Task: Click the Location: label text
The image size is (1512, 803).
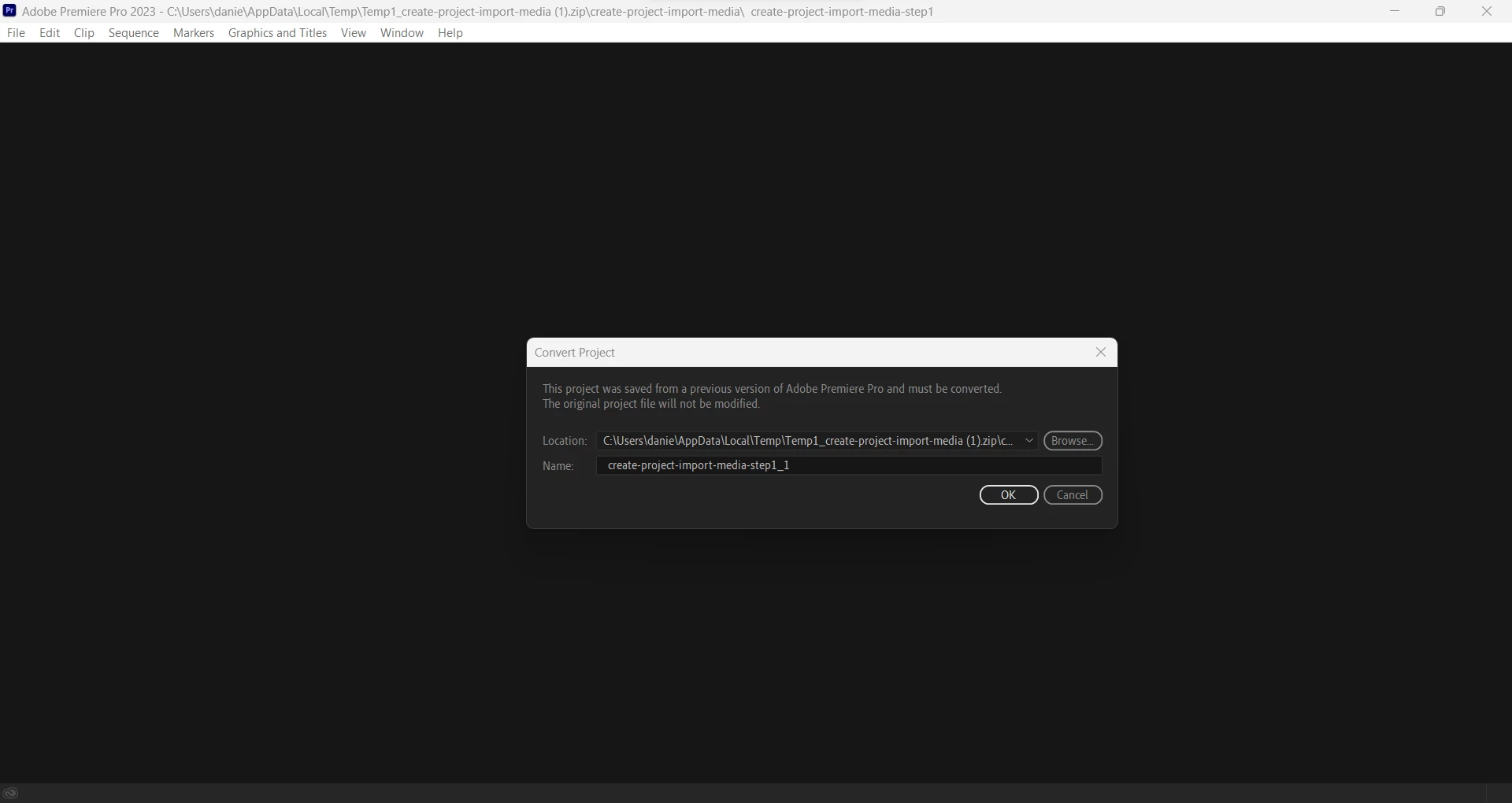Action: [565, 441]
